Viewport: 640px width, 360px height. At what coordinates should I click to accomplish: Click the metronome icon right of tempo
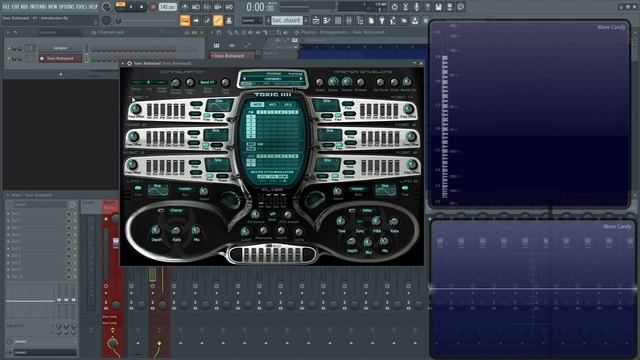point(185,7)
